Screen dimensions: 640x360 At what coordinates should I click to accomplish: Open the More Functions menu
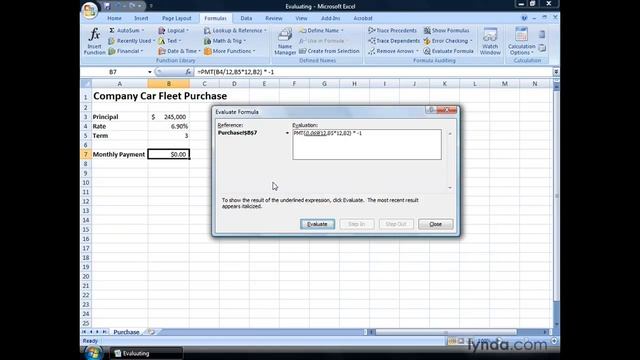pos(229,51)
